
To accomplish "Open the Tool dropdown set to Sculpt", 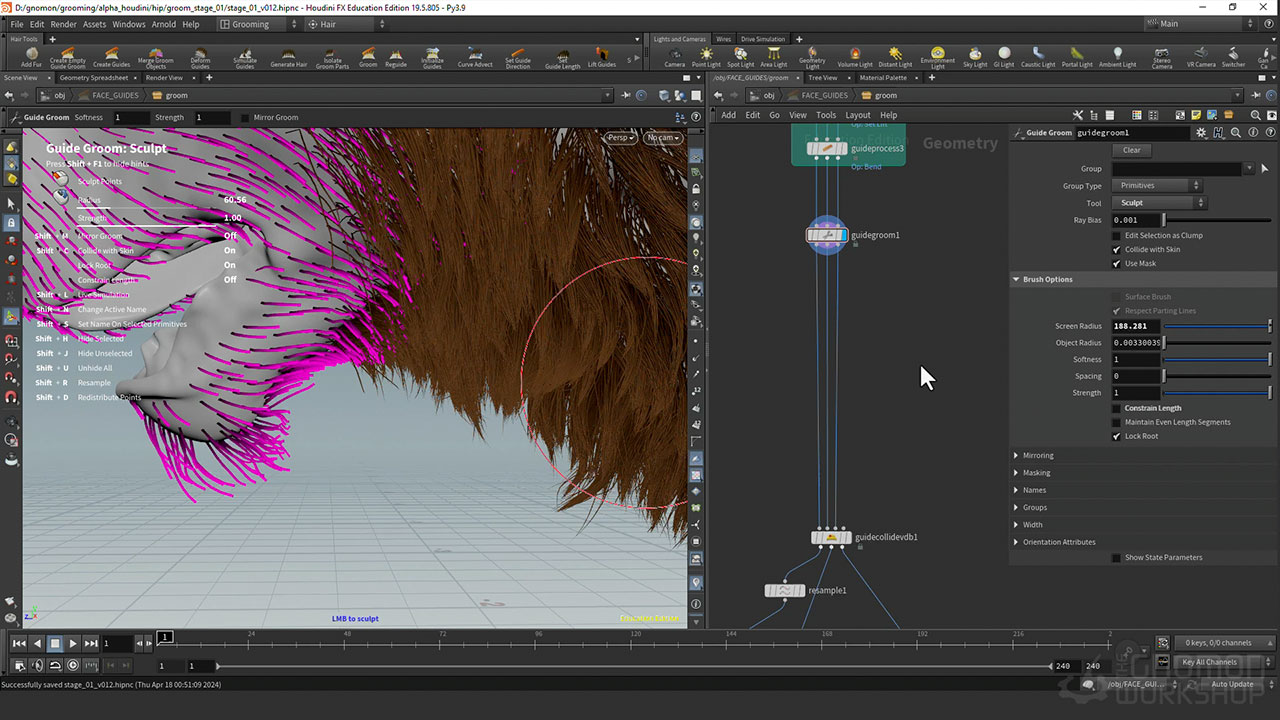I will pyautogui.click(x=1158, y=203).
